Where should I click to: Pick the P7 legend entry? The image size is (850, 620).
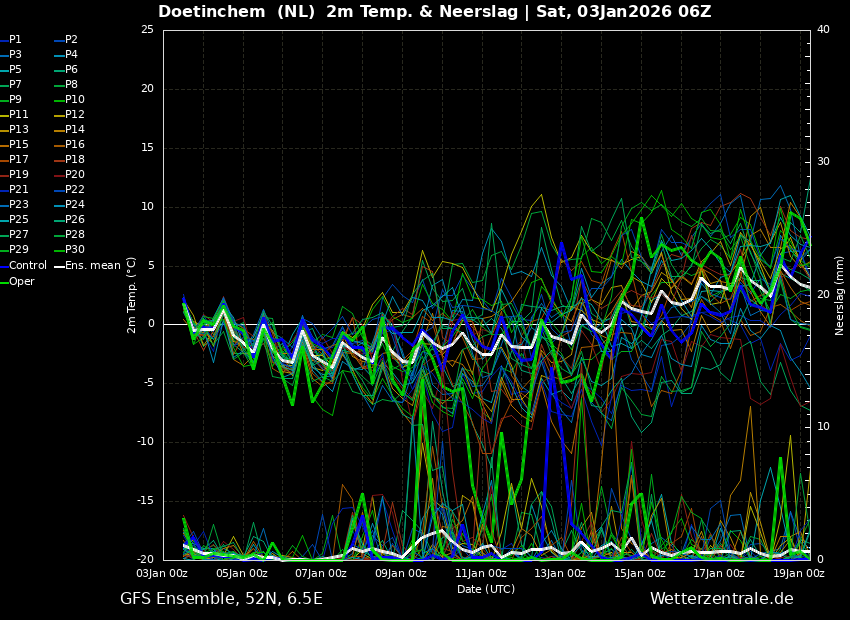click(x=11, y=85)
